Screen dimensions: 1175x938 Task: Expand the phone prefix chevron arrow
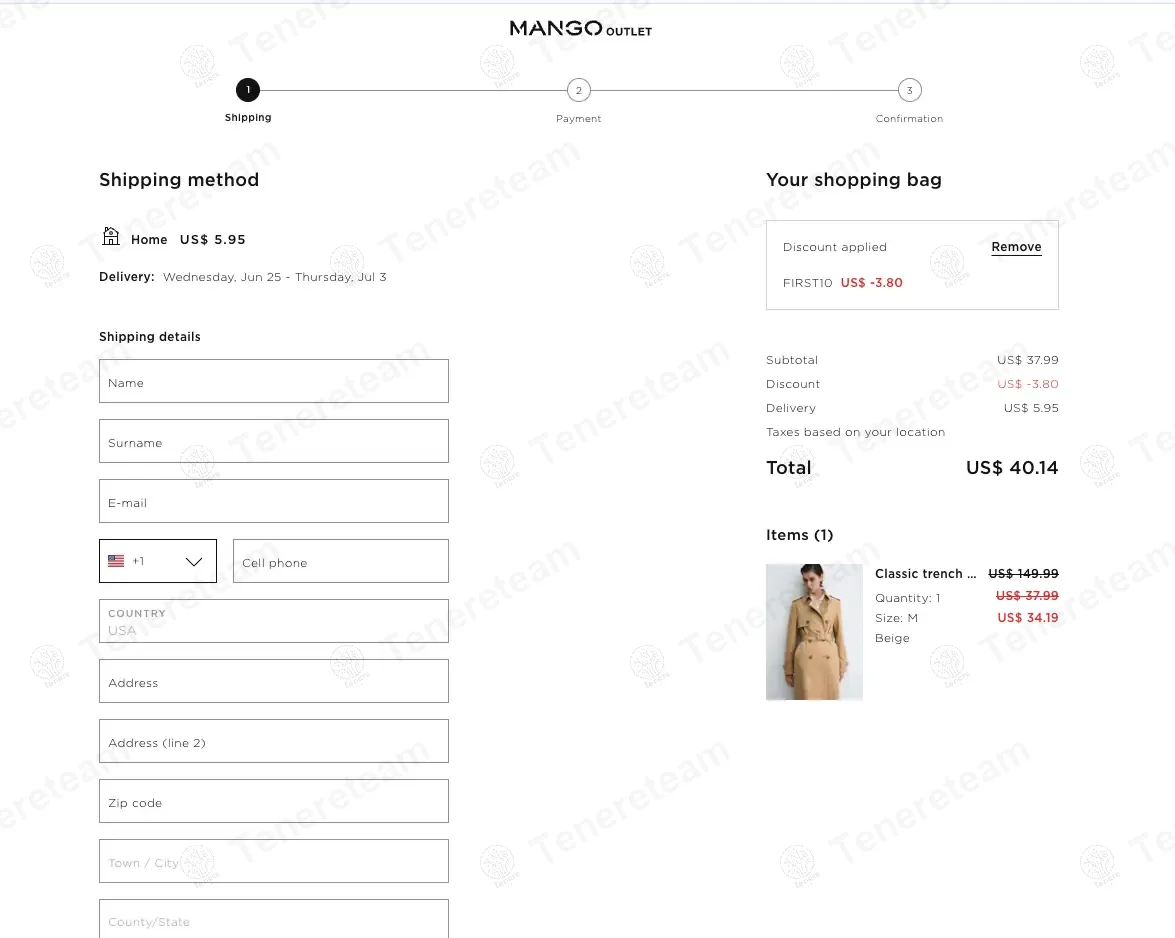pos(194,562)
